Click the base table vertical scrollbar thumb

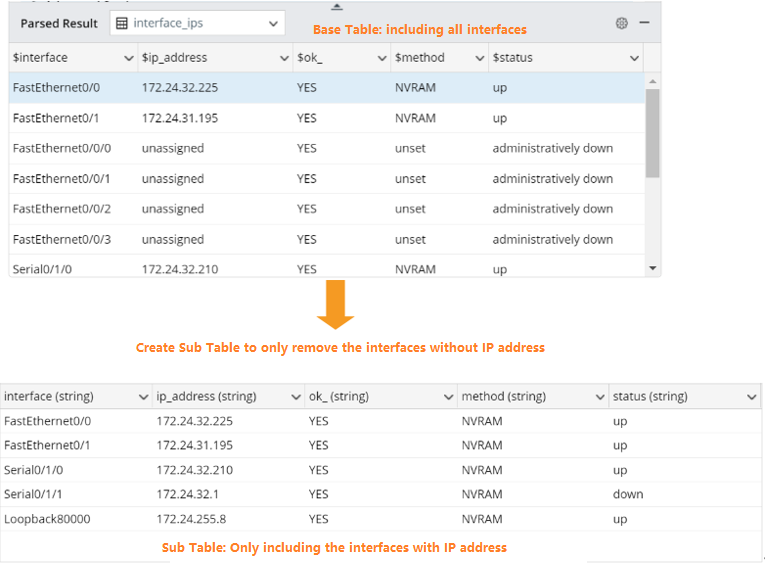(653, 132)
